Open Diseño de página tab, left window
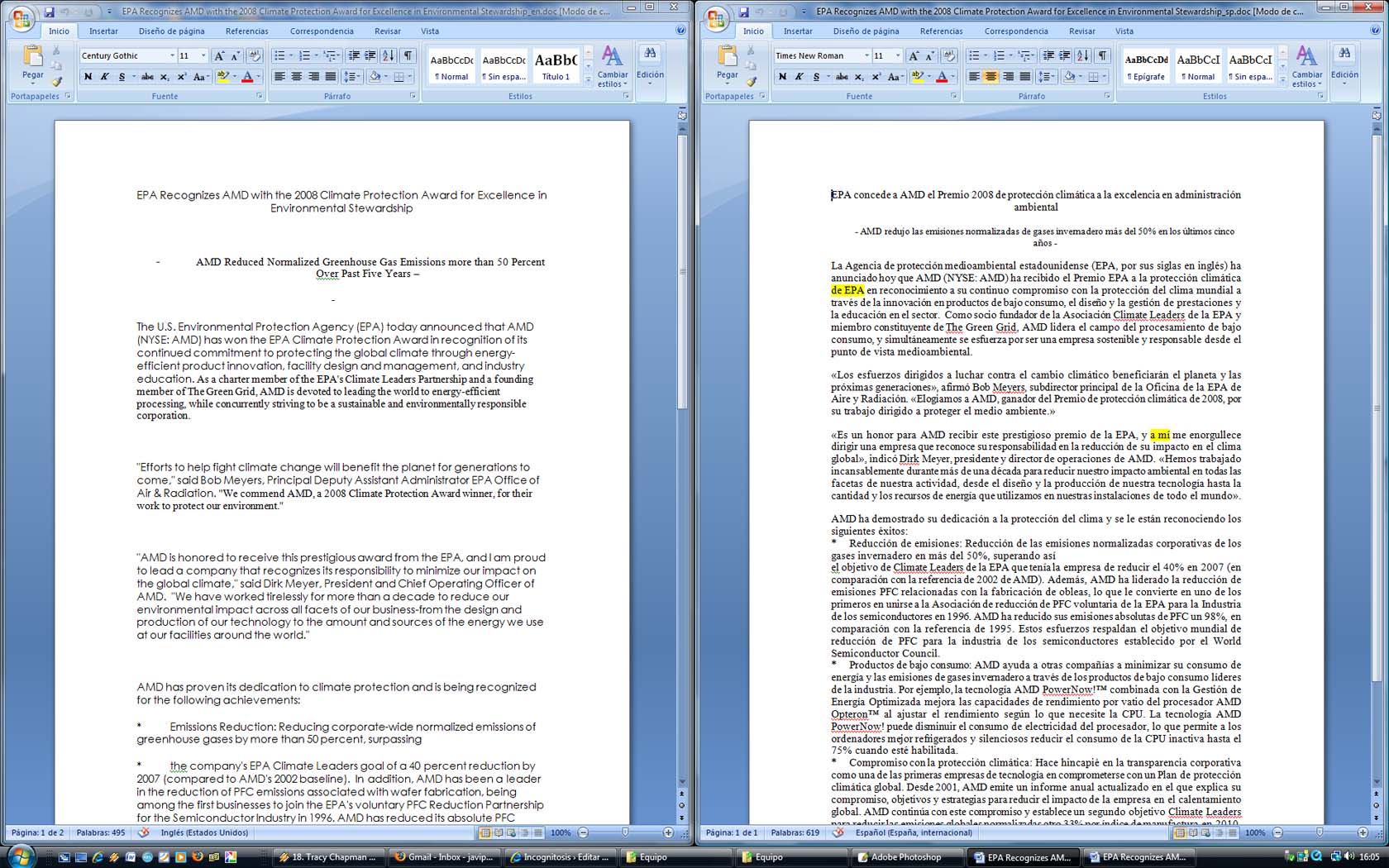 (171, 31)
